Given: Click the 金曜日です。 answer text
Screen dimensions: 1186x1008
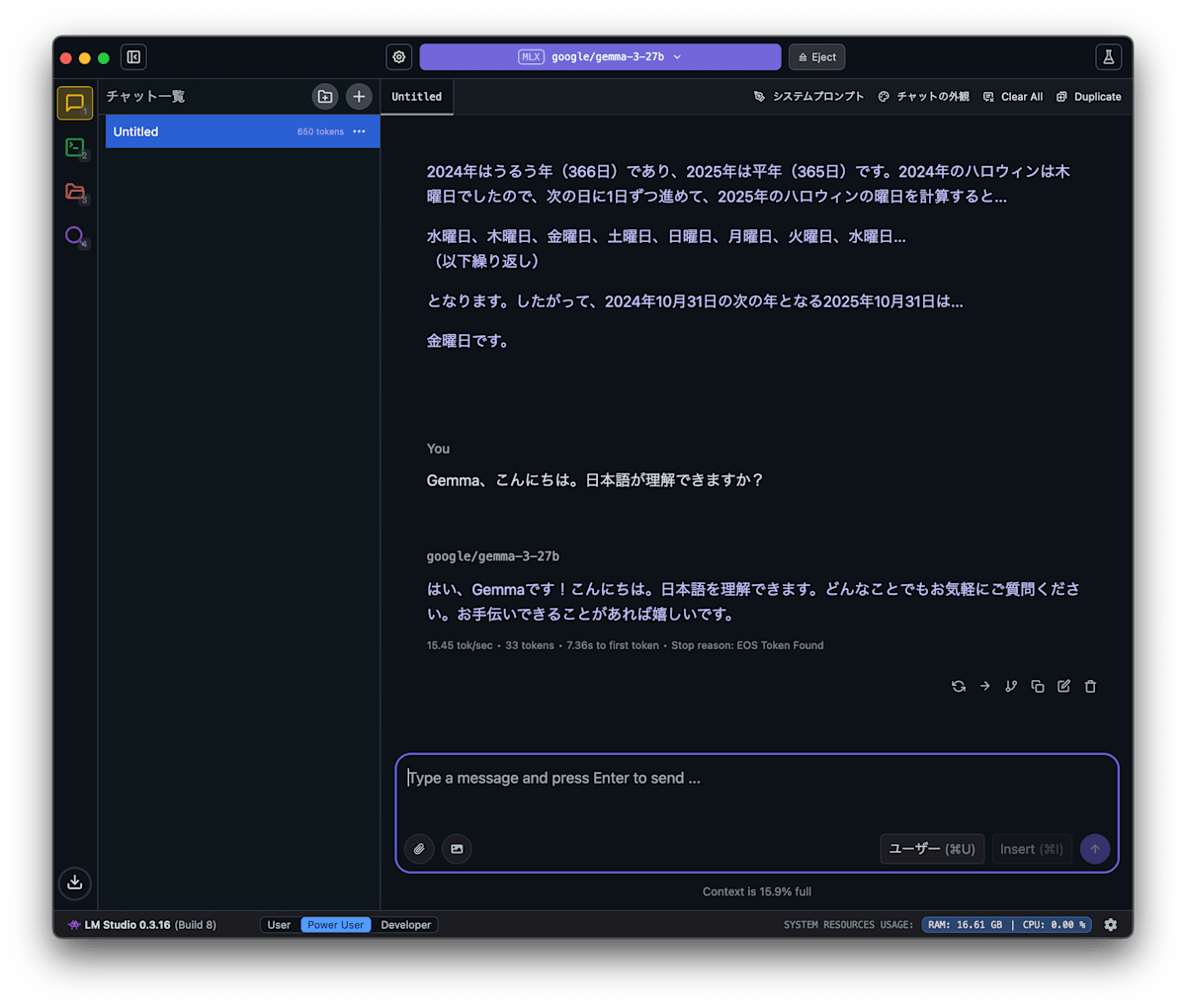Looking at the screenshot, I should click(467, 341).
